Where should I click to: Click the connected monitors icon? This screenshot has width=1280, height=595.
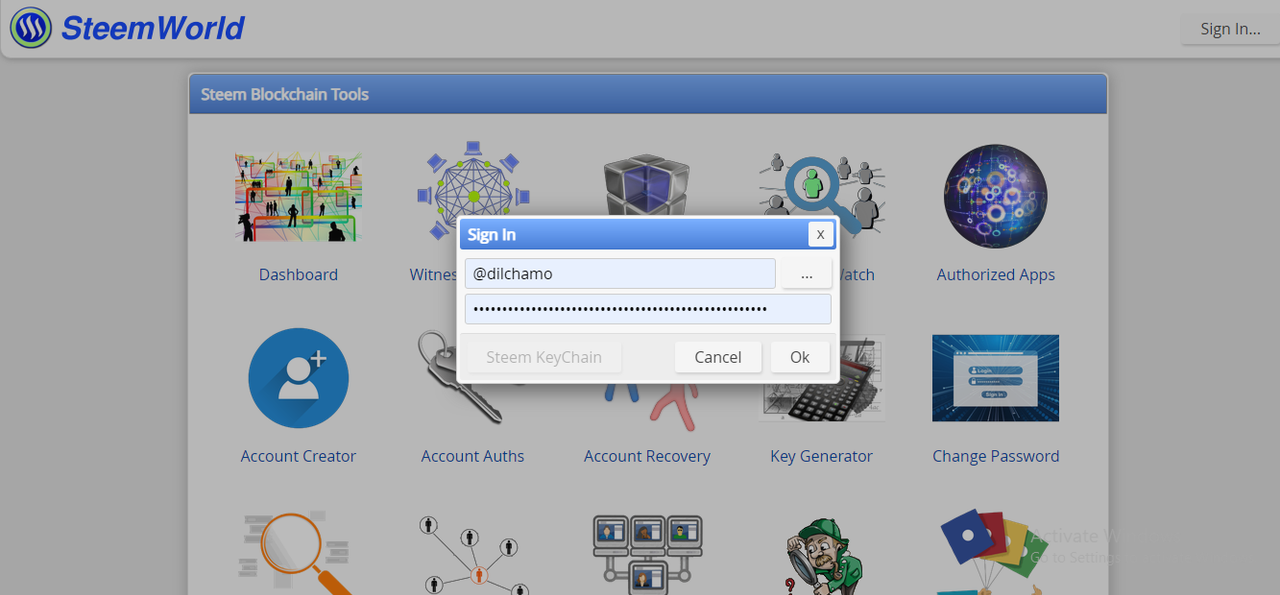coord(647,553)
